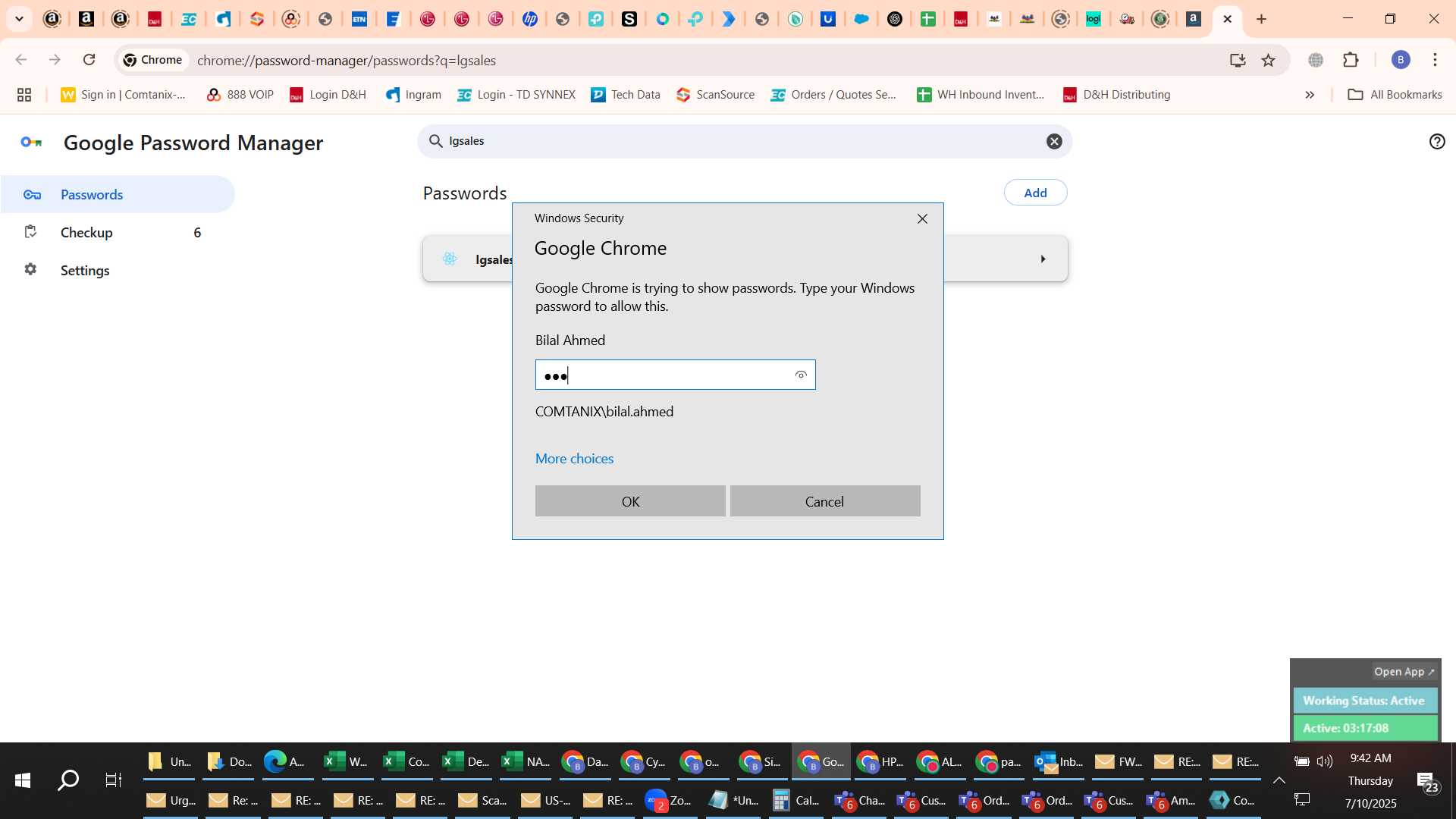Focus the Windows password input field

click(675, 375)
